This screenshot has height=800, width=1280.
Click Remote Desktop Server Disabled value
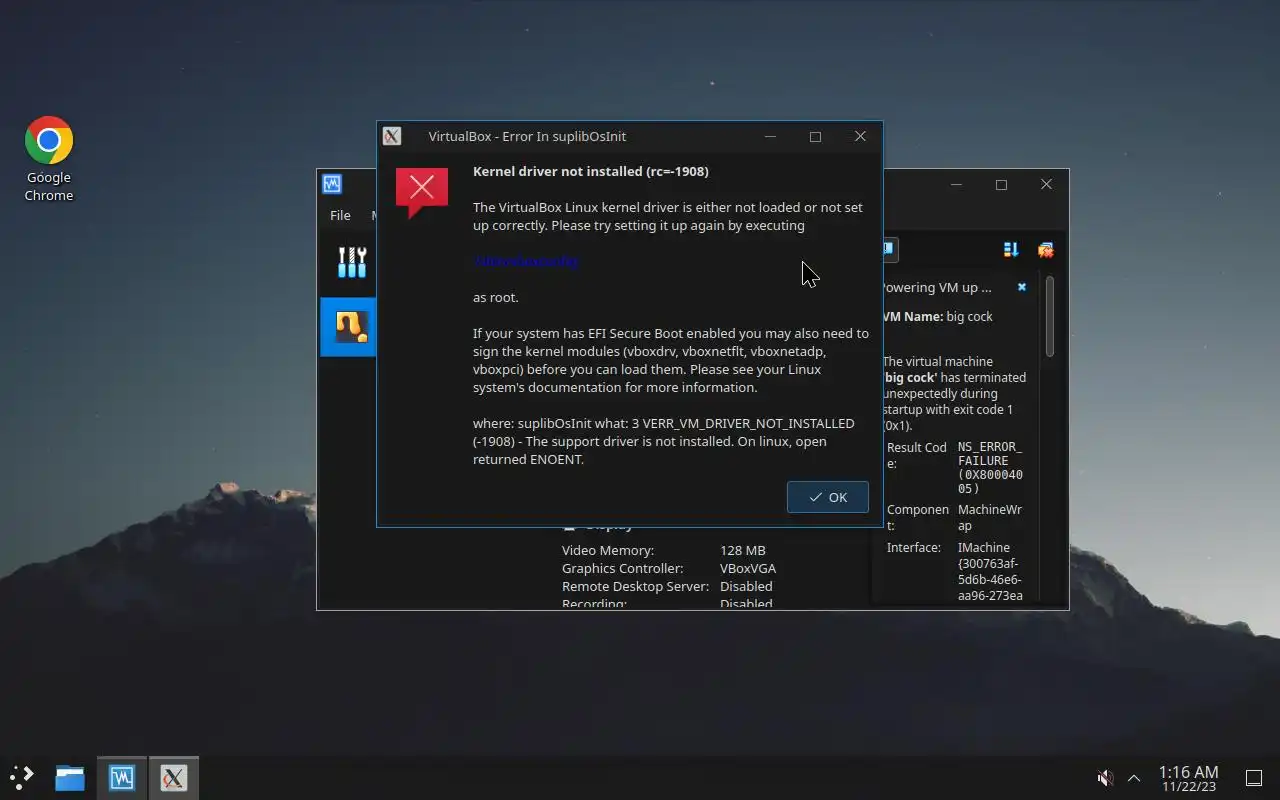[x=746, y=586]
